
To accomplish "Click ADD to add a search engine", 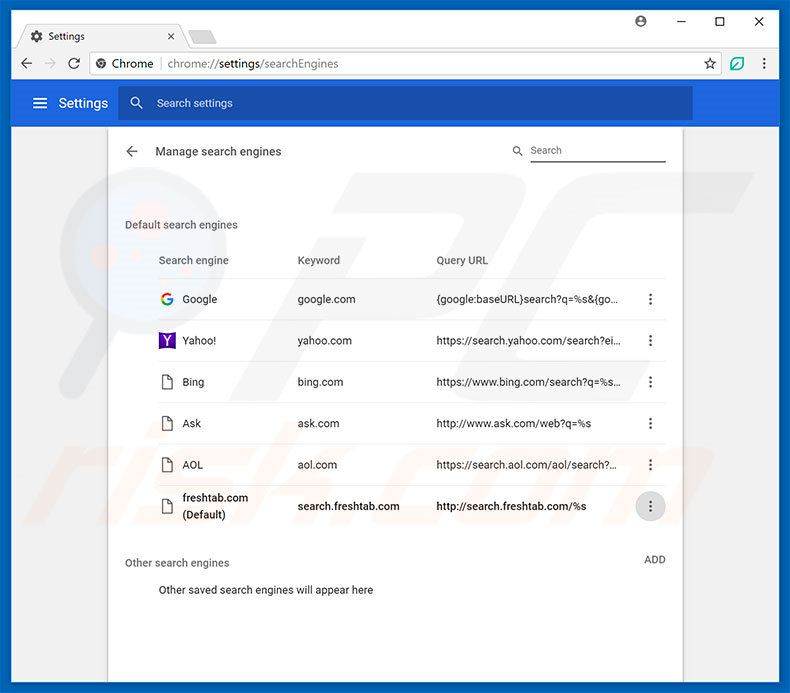I will tap(654, 559).
